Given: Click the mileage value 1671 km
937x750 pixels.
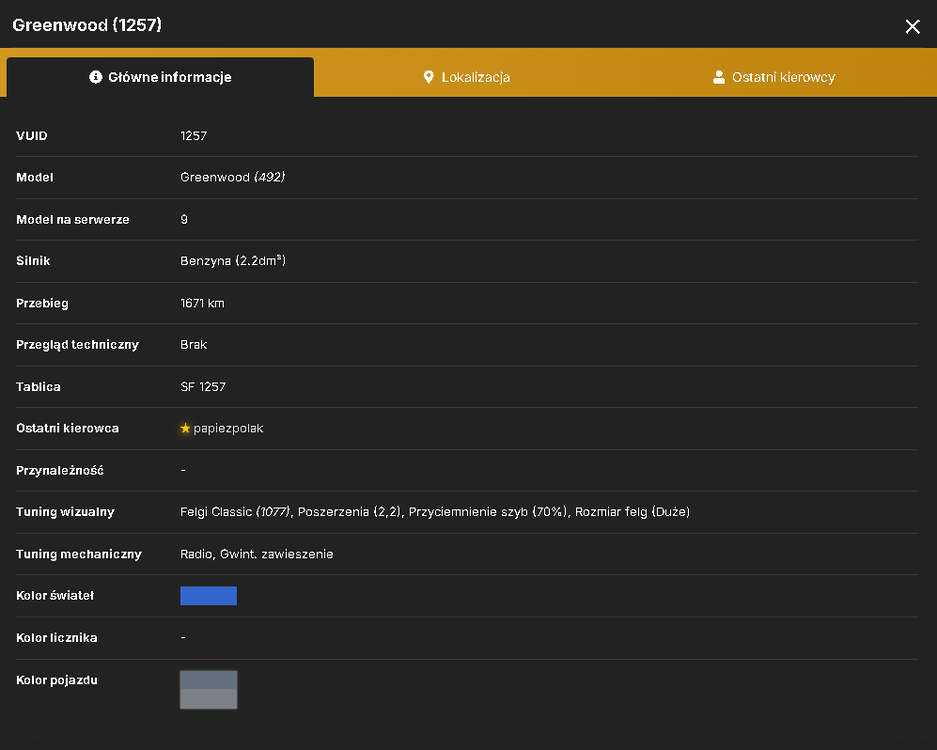Looking at the screenshot, I should click(203, 303).
